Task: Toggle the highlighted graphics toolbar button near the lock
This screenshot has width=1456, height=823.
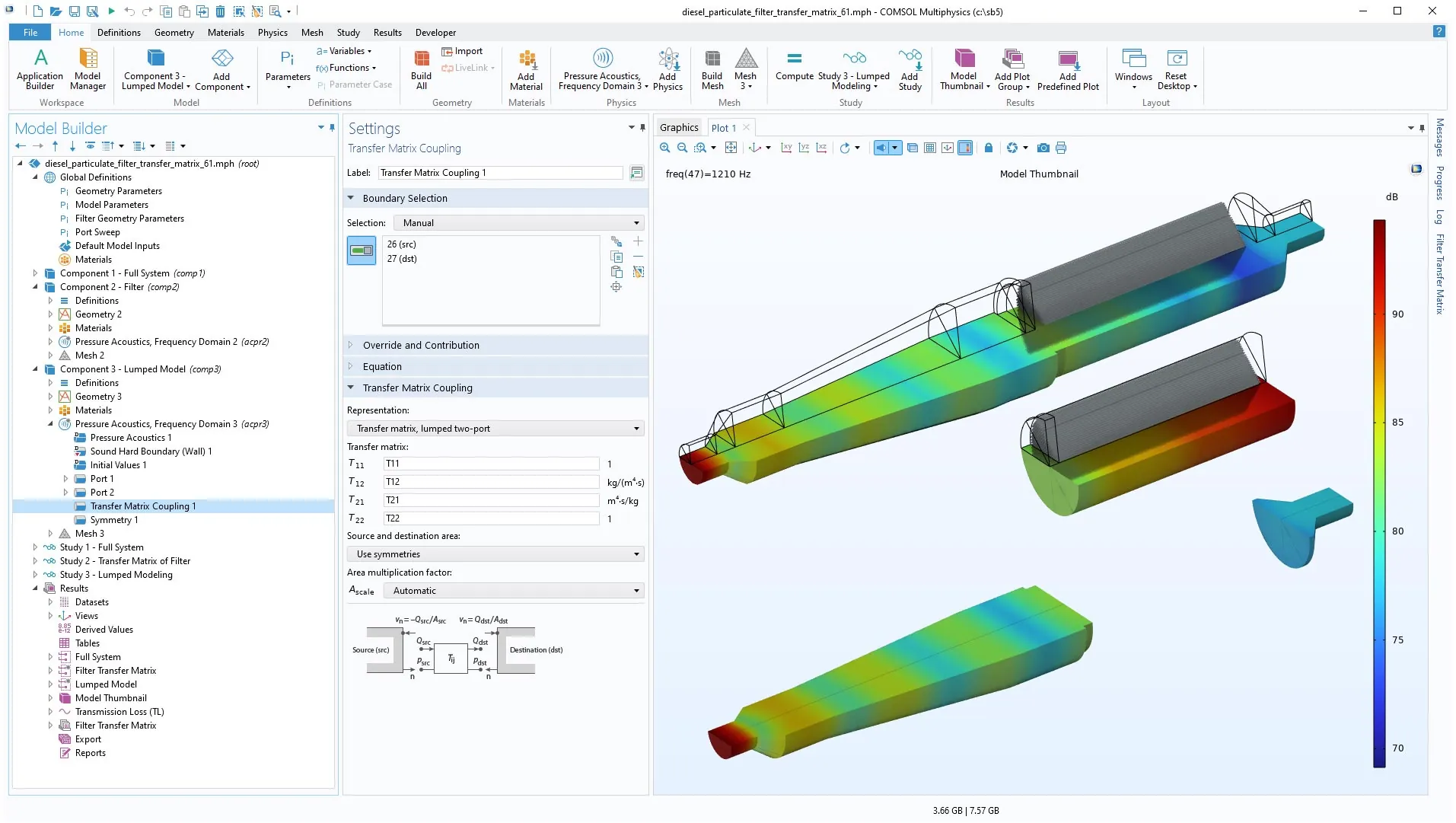Action: pyautogui.click(x=965, y=148)
